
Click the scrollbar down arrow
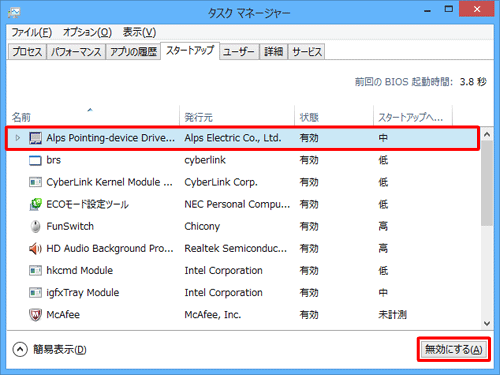pyautogui.click(x=487, y=323)
